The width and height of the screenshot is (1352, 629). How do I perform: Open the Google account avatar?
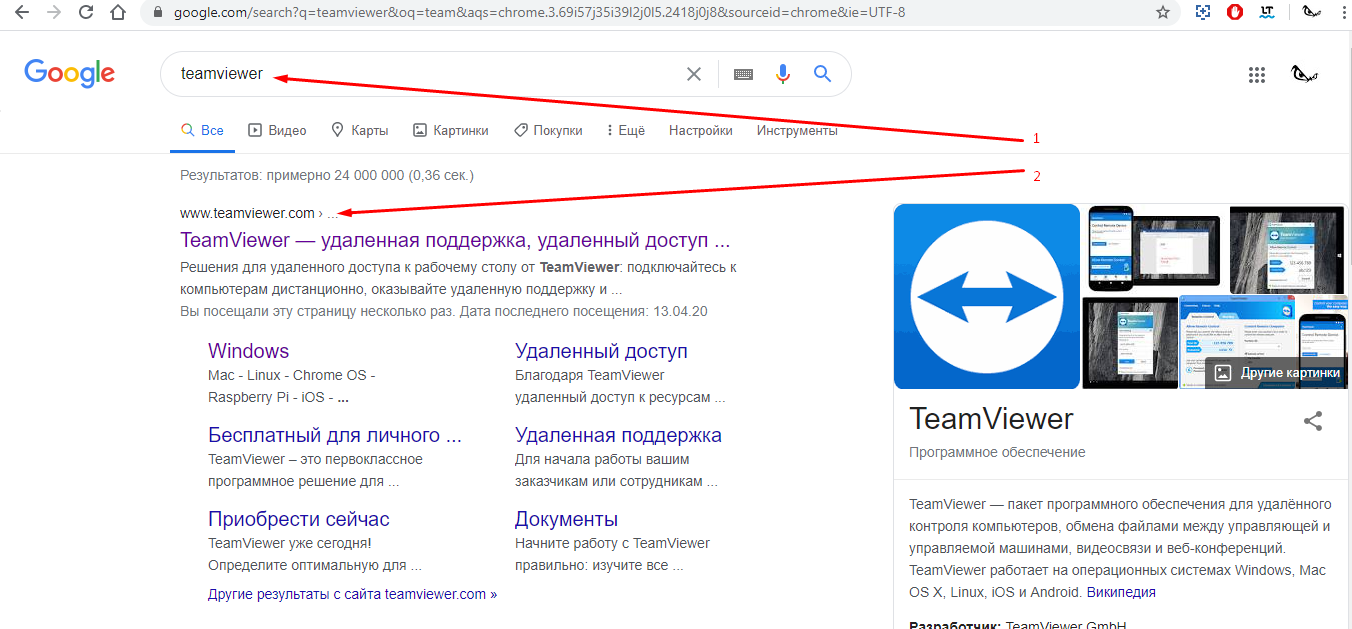1304,74
